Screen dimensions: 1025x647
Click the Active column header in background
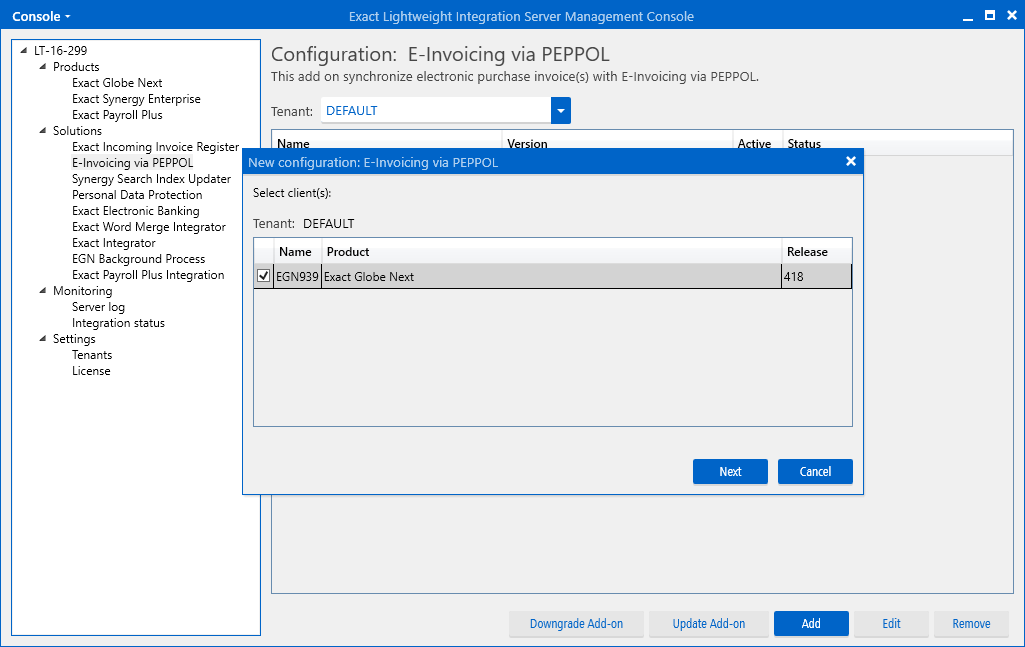(754, 143)
